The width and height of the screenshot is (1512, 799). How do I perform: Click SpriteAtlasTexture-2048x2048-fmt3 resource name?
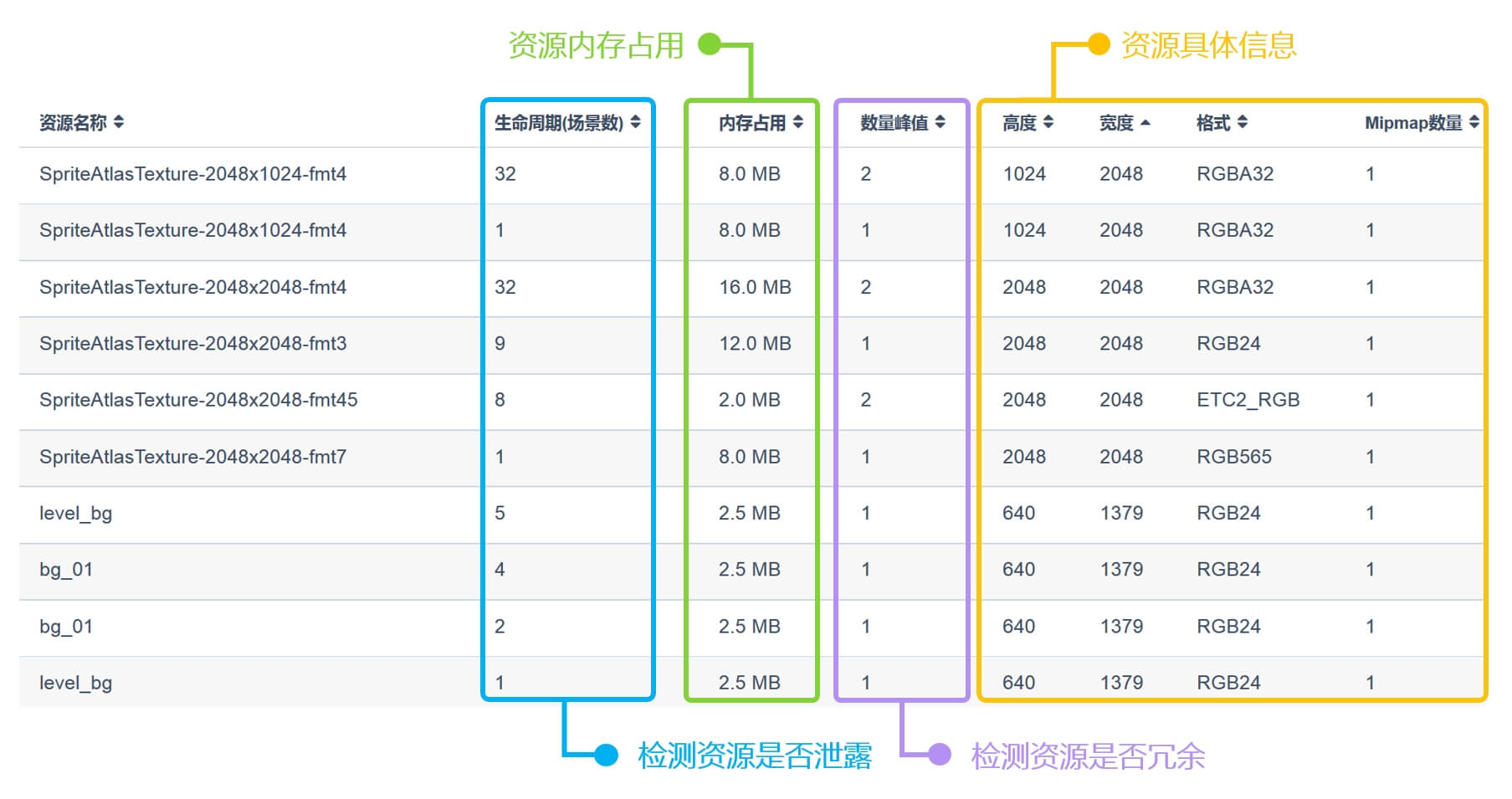(x=192, y=343)
